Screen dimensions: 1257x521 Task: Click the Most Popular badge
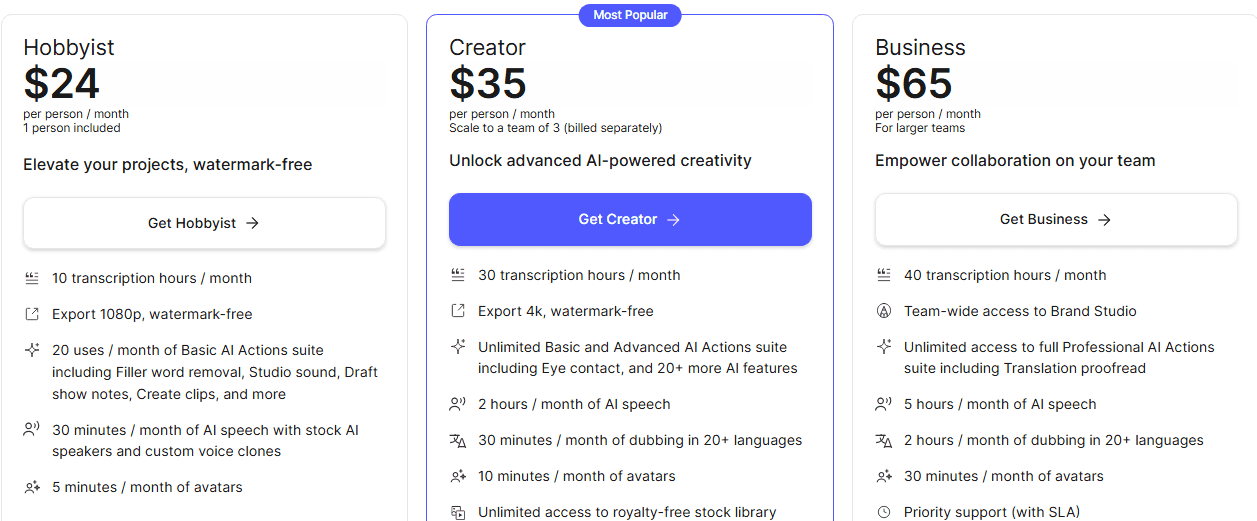(x=630, y=15)
